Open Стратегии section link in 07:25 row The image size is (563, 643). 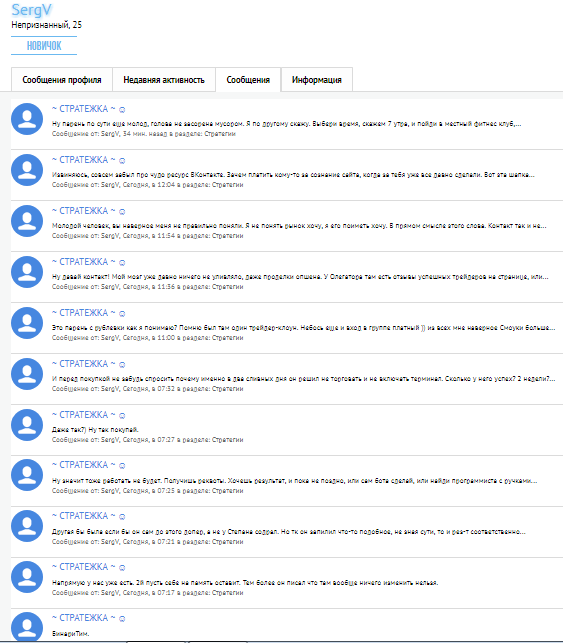pos(228,490)
